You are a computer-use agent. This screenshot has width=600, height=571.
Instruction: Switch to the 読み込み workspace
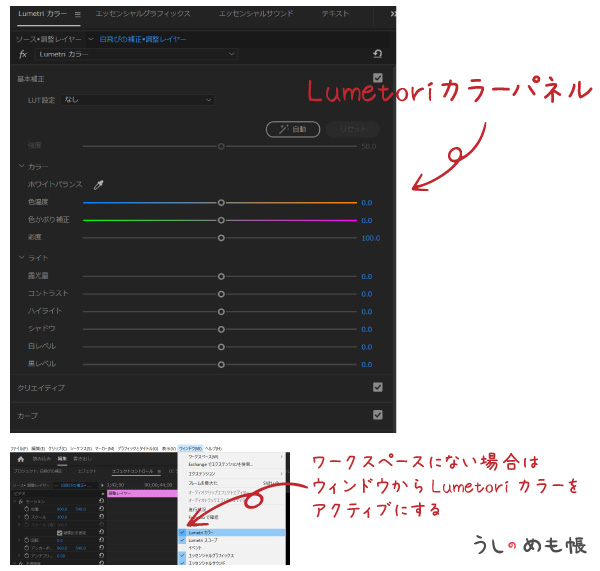coord(42,458)
